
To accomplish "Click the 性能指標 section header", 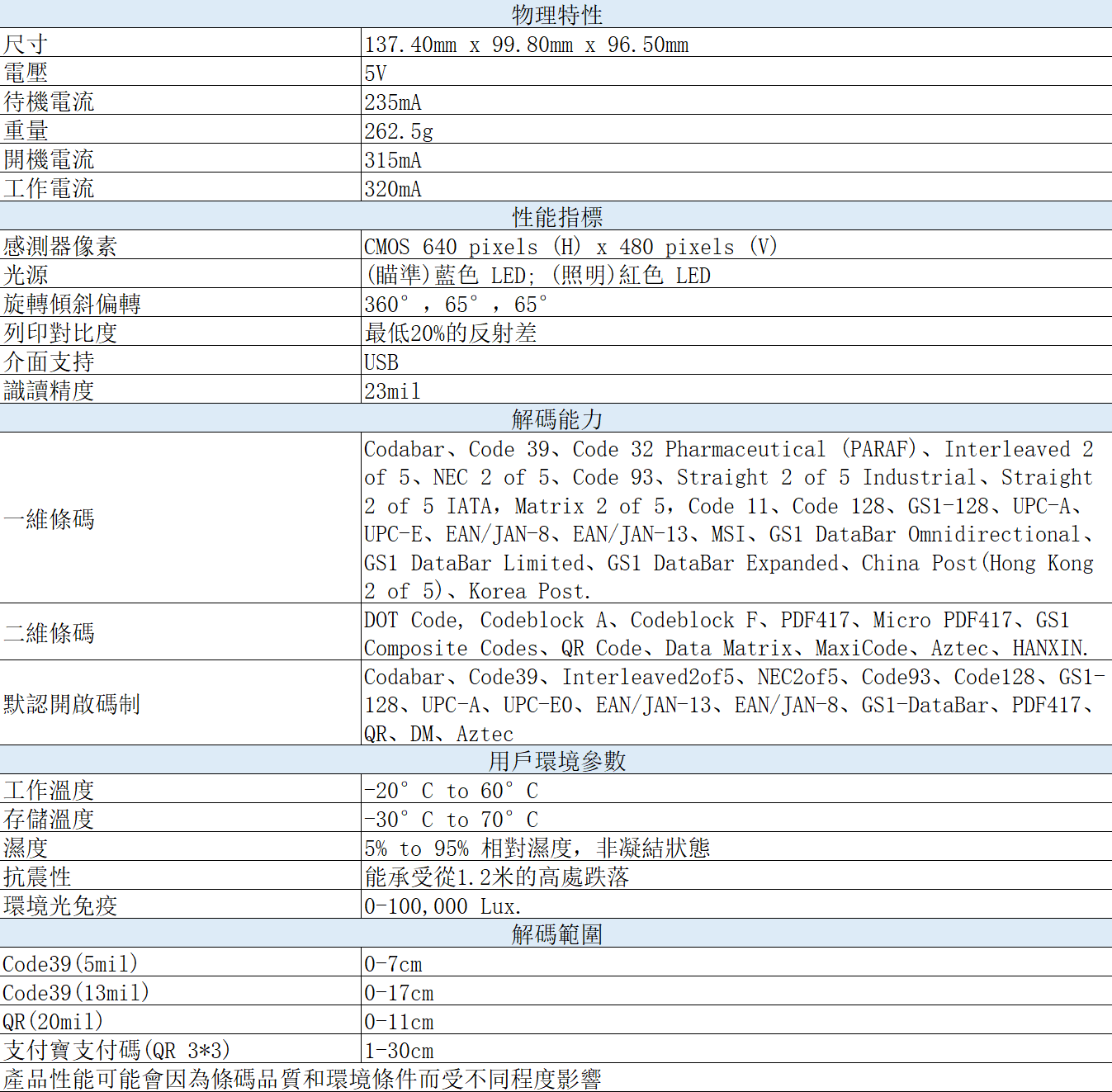I will pyautogui.click(x=556, y=217).
